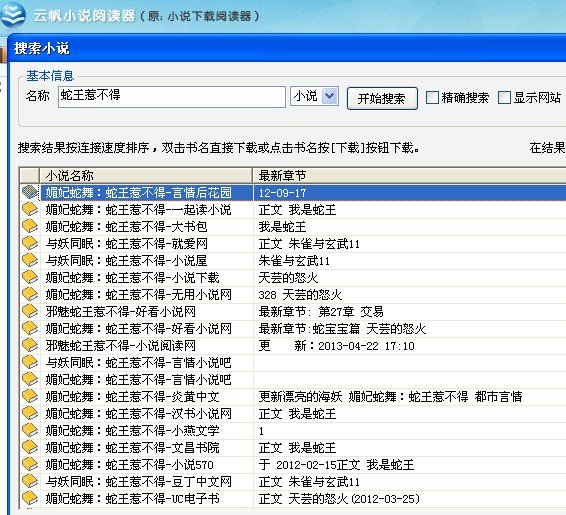This screenshot has width=566, height=515.
Task: Click book icon beside UC电子书 row
Action: coord(30,498)
